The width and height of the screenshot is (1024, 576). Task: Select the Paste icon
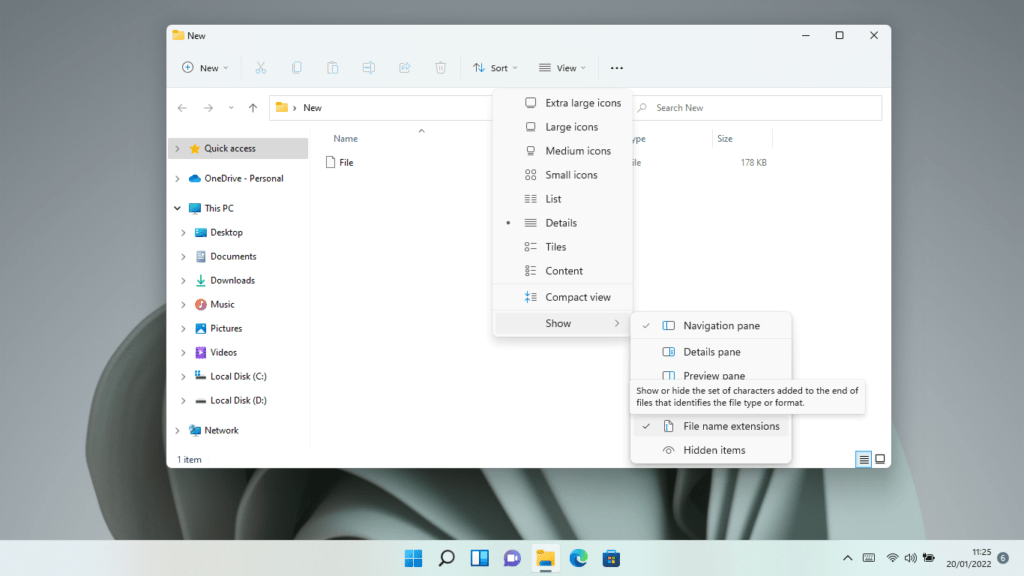click(x=331, y=67)
